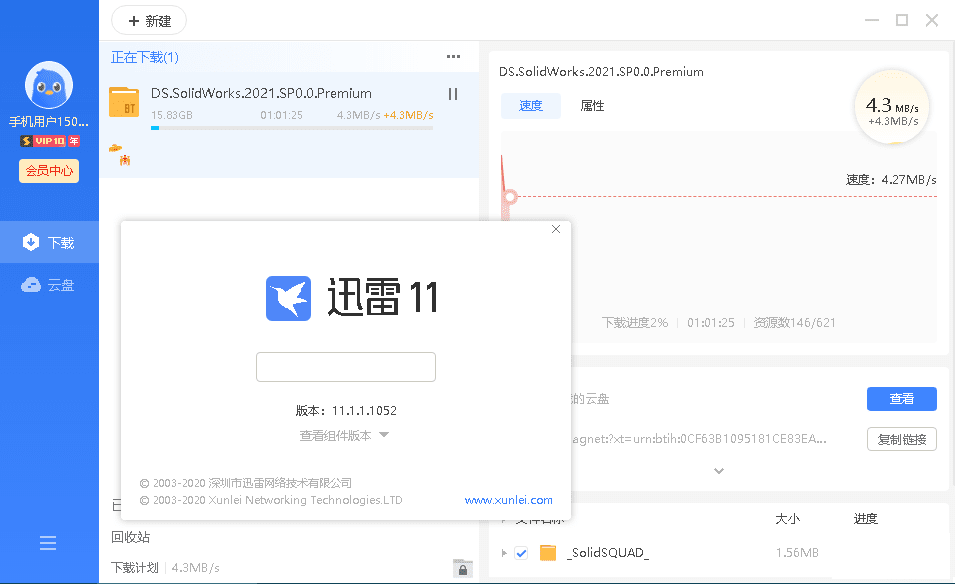
Task: Click the 查看 cloud button
Action: [901, 399]
